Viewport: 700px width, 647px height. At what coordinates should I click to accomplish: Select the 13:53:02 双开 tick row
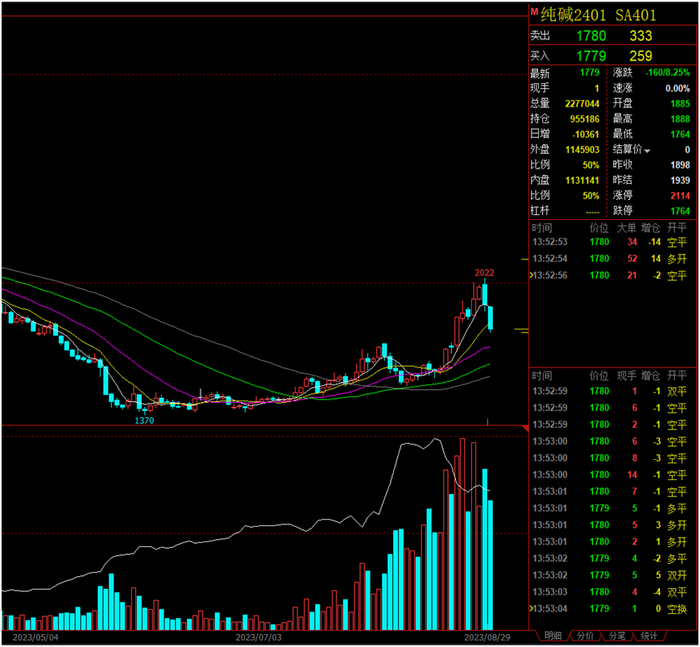(609, 576)
